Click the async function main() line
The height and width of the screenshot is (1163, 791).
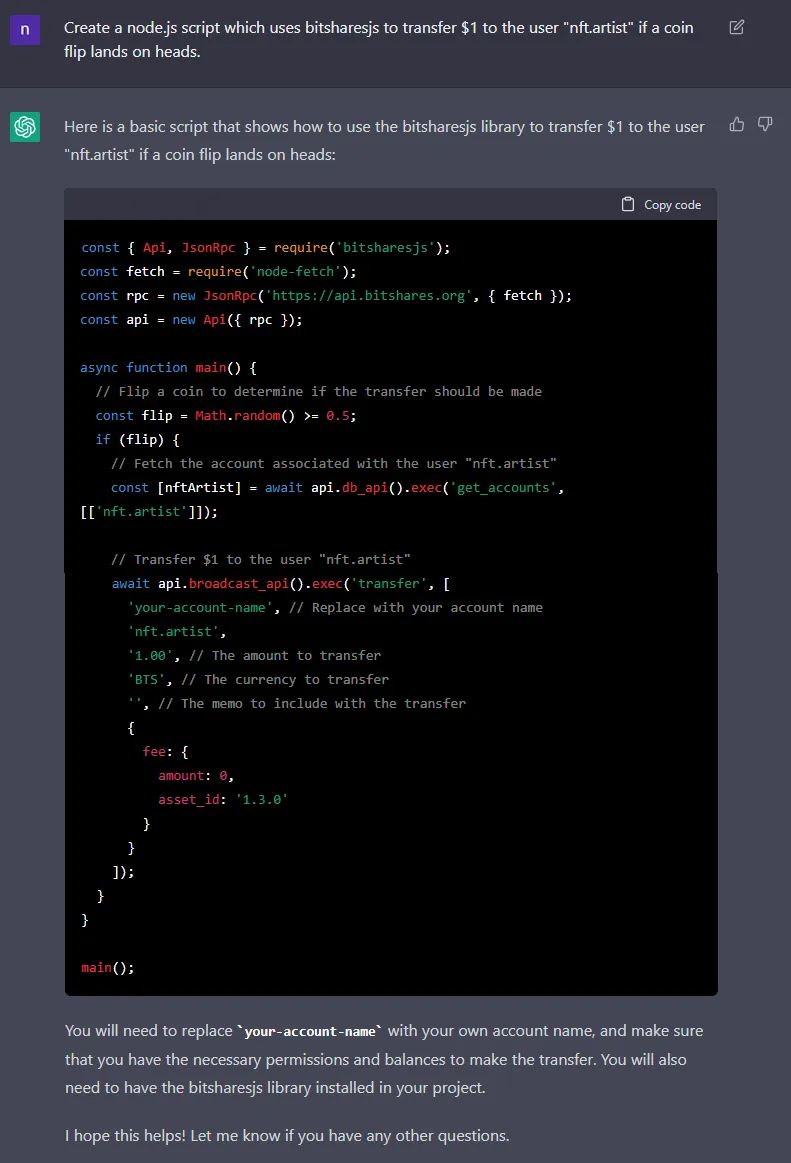(x=168, y=367)
